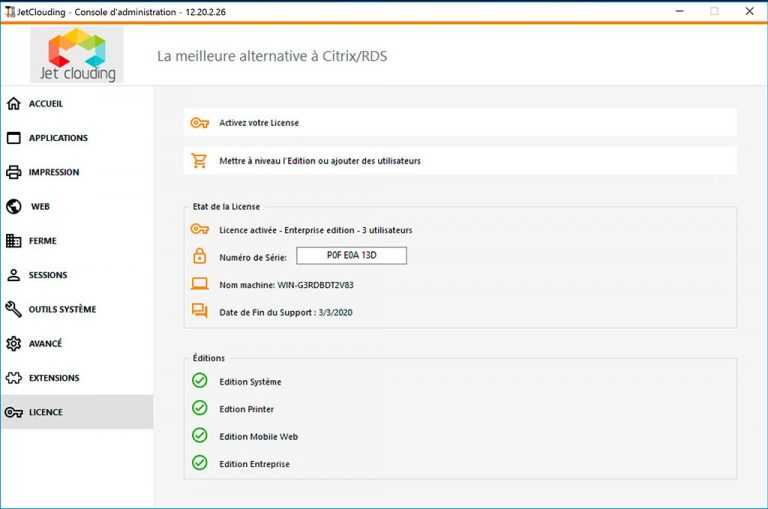This screenshot has width=768, height=509.
Task: Click the green checkmark for Edition Entreprise
Action: point(199,462)
